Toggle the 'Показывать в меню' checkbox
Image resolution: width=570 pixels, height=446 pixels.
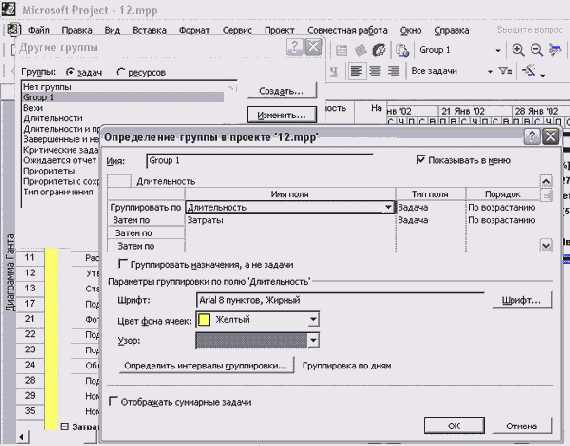pyautogui.click(x=421, y=160)
